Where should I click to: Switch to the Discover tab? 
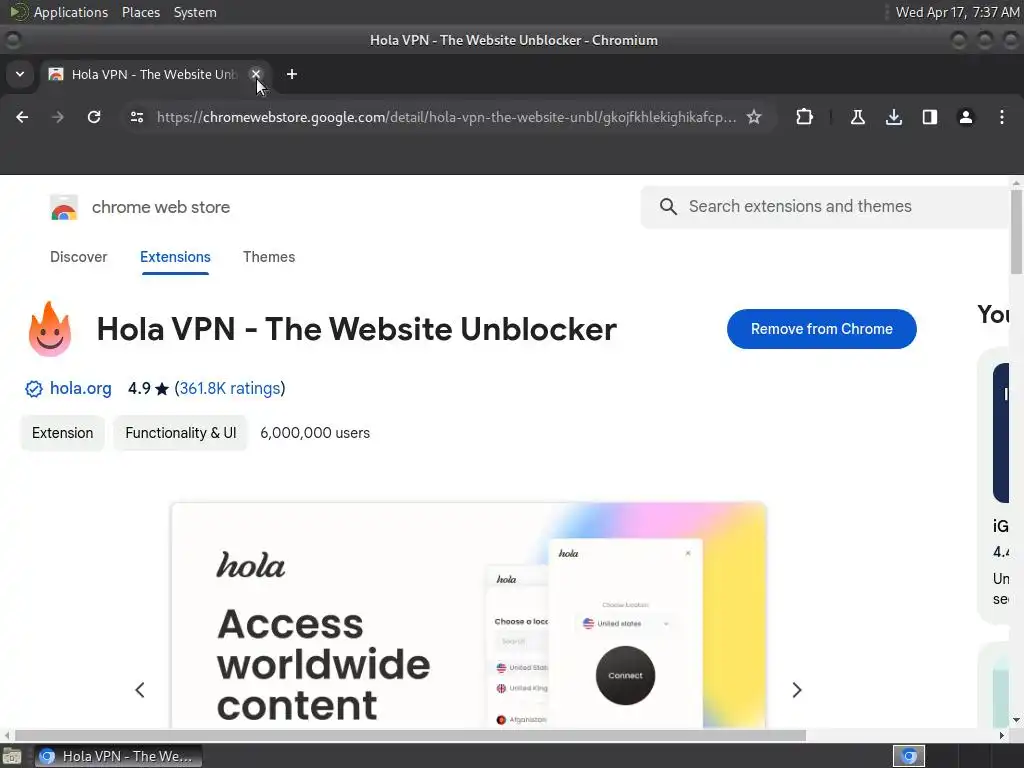tap(78, 257)
